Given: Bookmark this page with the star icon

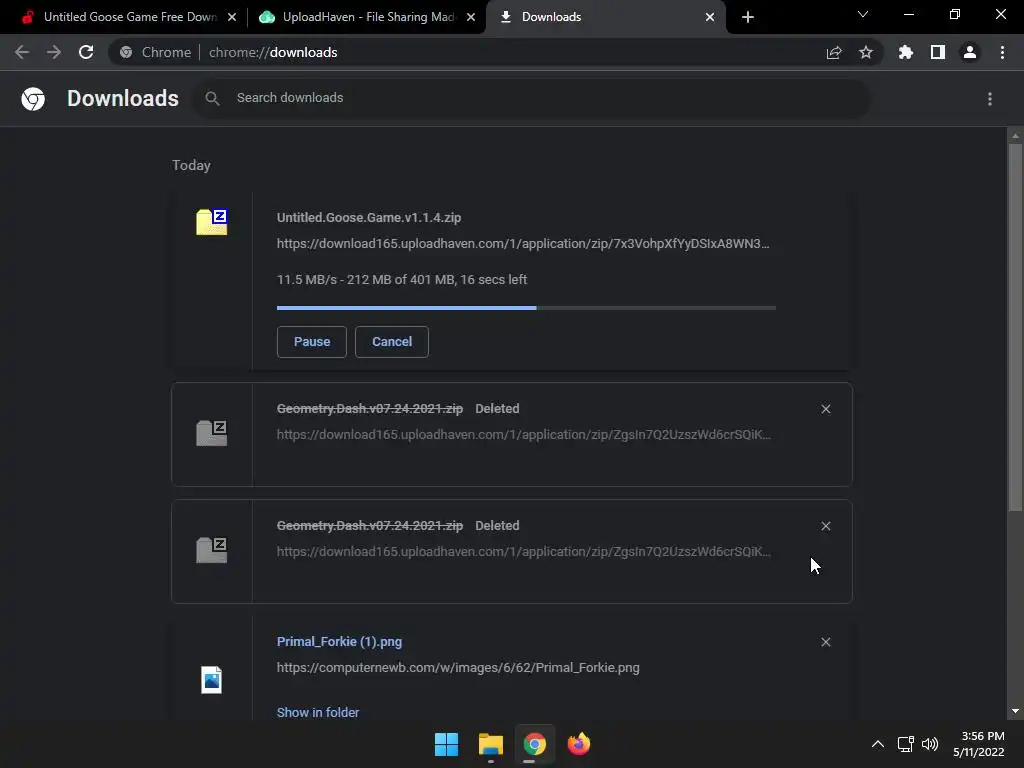Looking at the screenshot, I should 866,52.
